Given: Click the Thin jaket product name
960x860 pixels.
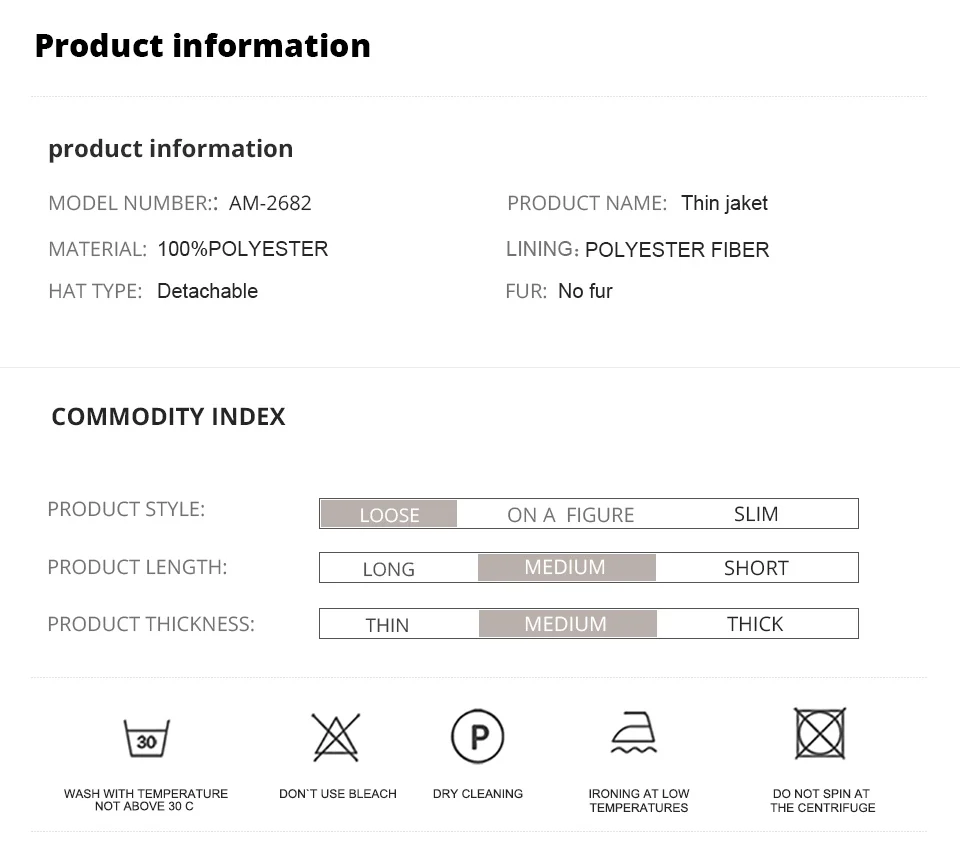Looking at the screenshot, I should pyautogui.click(x=724, y=203).
